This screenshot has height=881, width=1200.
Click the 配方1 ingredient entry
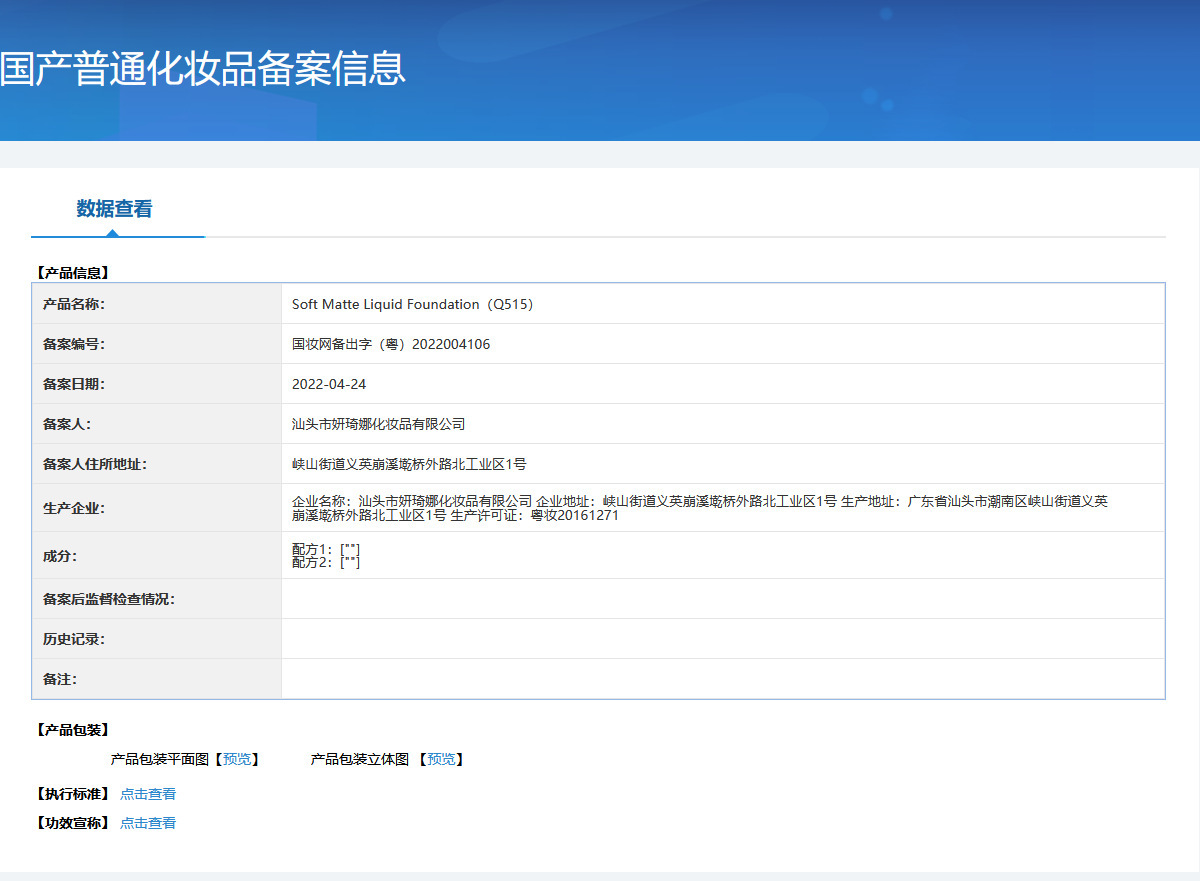click(325, 549)
